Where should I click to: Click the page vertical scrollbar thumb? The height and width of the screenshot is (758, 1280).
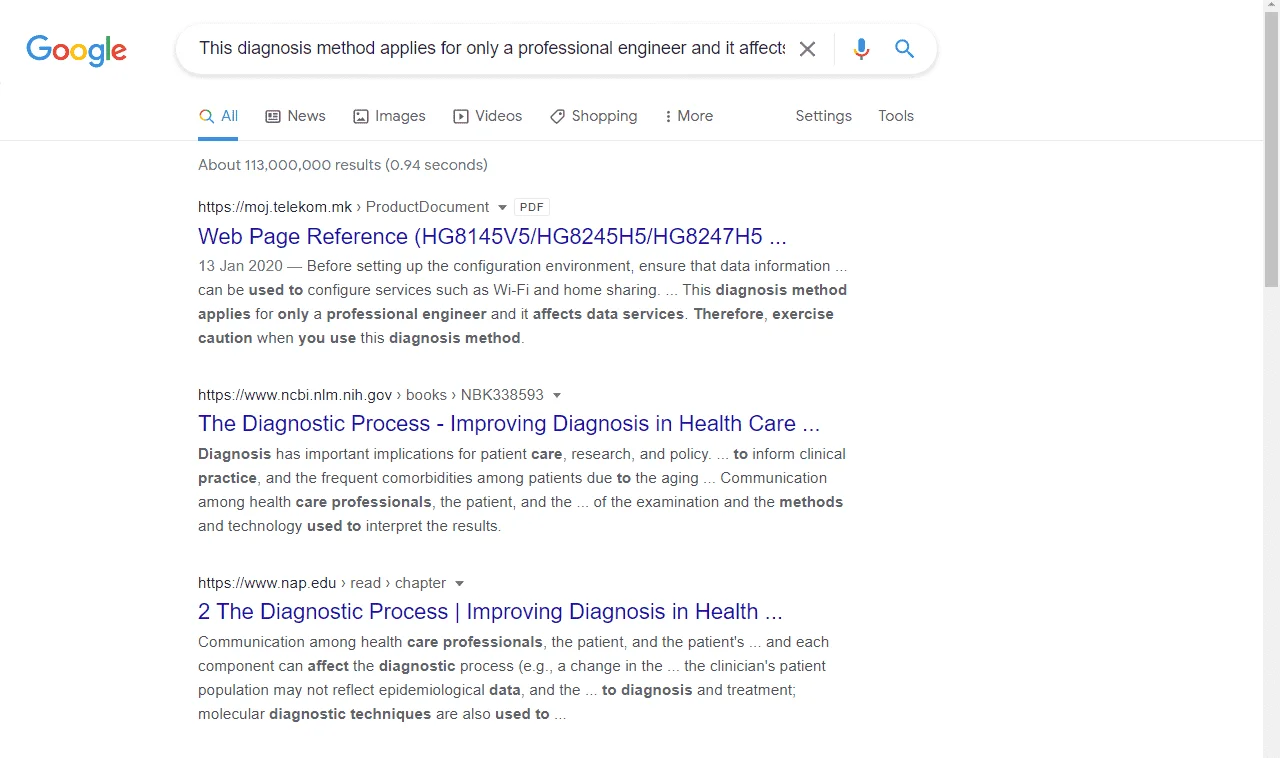1271,150
